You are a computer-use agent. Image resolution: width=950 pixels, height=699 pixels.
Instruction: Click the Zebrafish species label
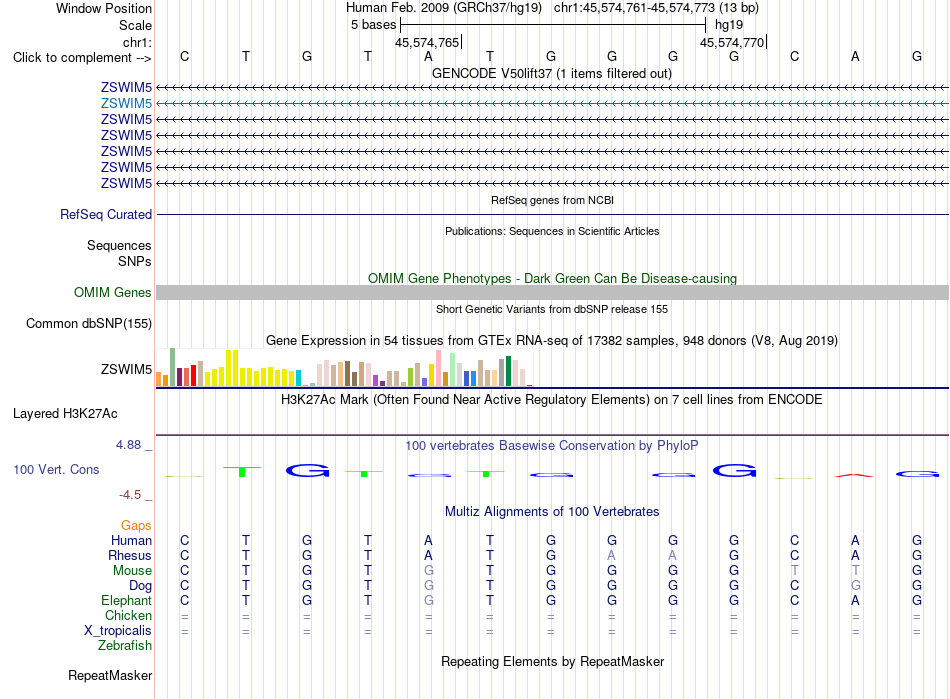(125, 646)
